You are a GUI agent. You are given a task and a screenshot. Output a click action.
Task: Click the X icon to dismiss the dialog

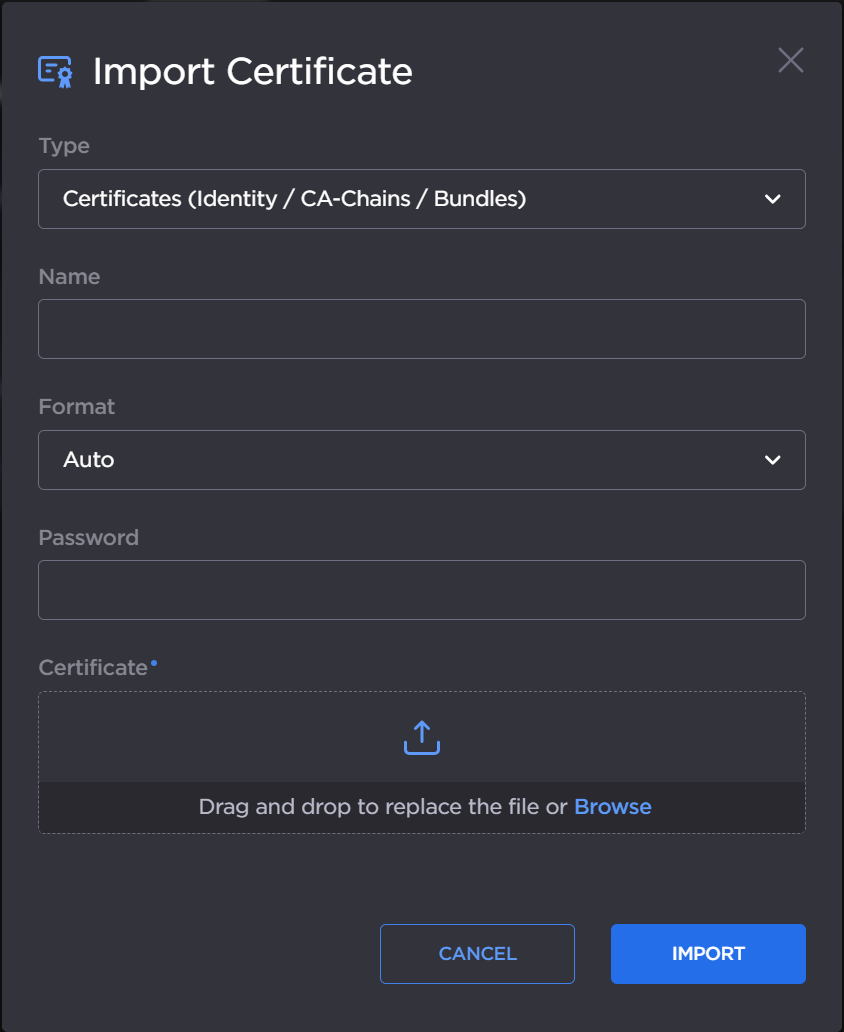coord(790,60)
